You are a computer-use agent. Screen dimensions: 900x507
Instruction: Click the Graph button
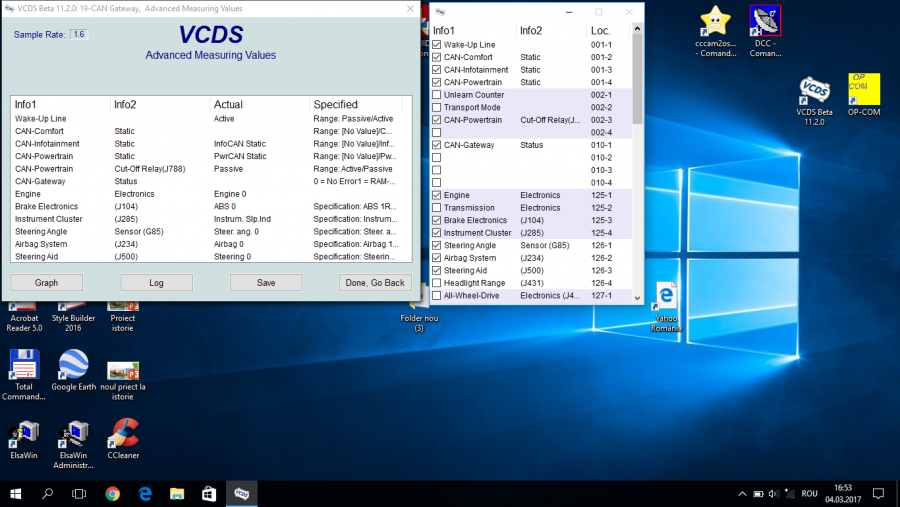tap(47, 283)
